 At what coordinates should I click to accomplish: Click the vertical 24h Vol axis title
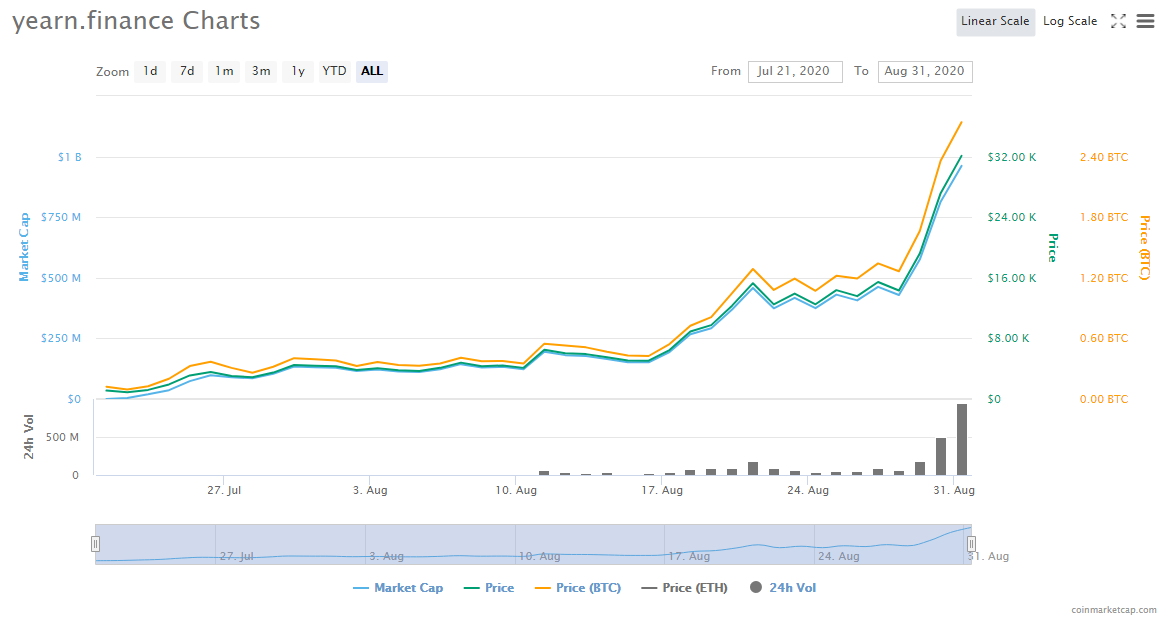click(x=28, y=436)
